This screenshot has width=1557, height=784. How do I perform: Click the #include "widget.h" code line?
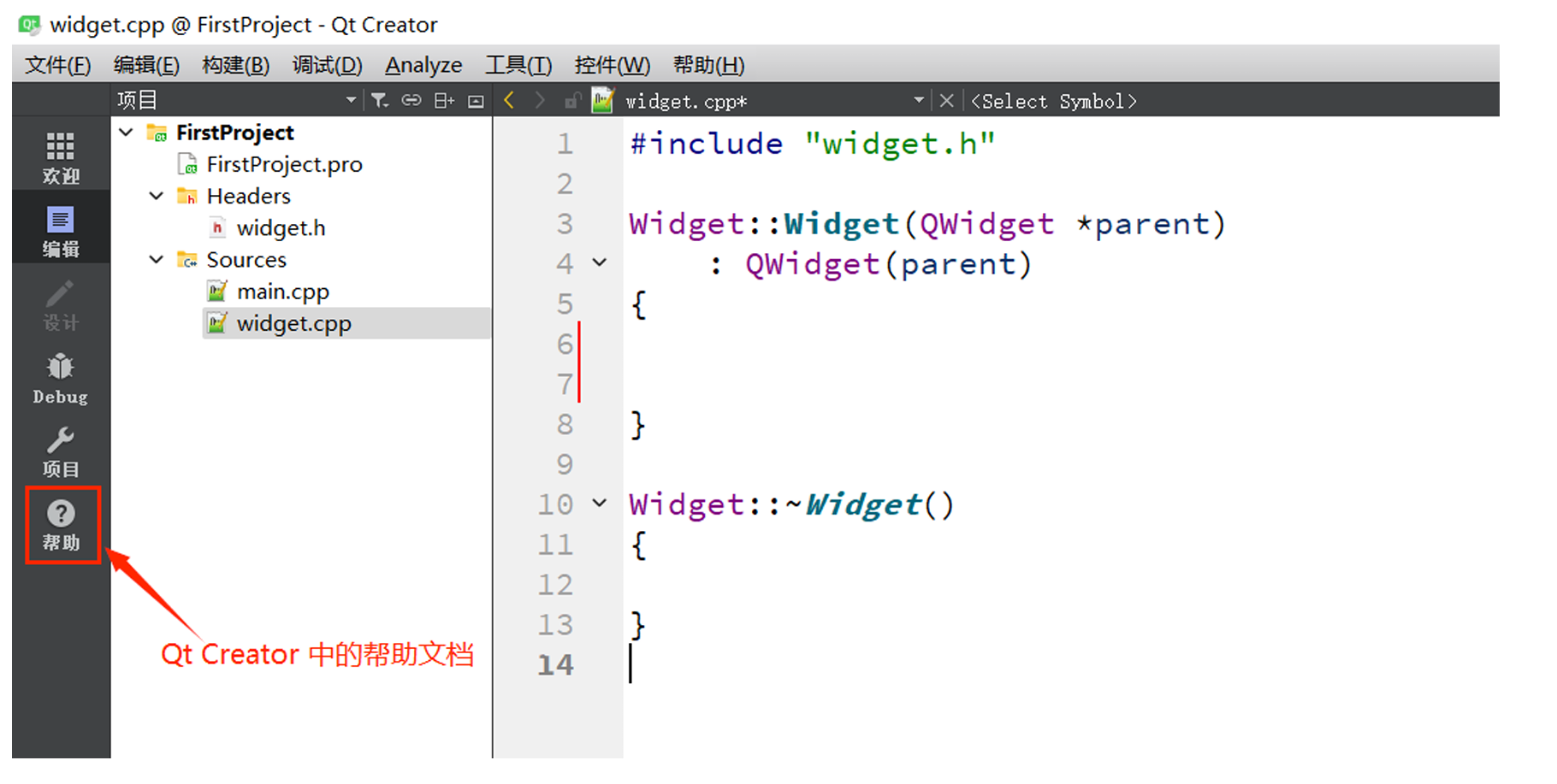coord(813,144)
